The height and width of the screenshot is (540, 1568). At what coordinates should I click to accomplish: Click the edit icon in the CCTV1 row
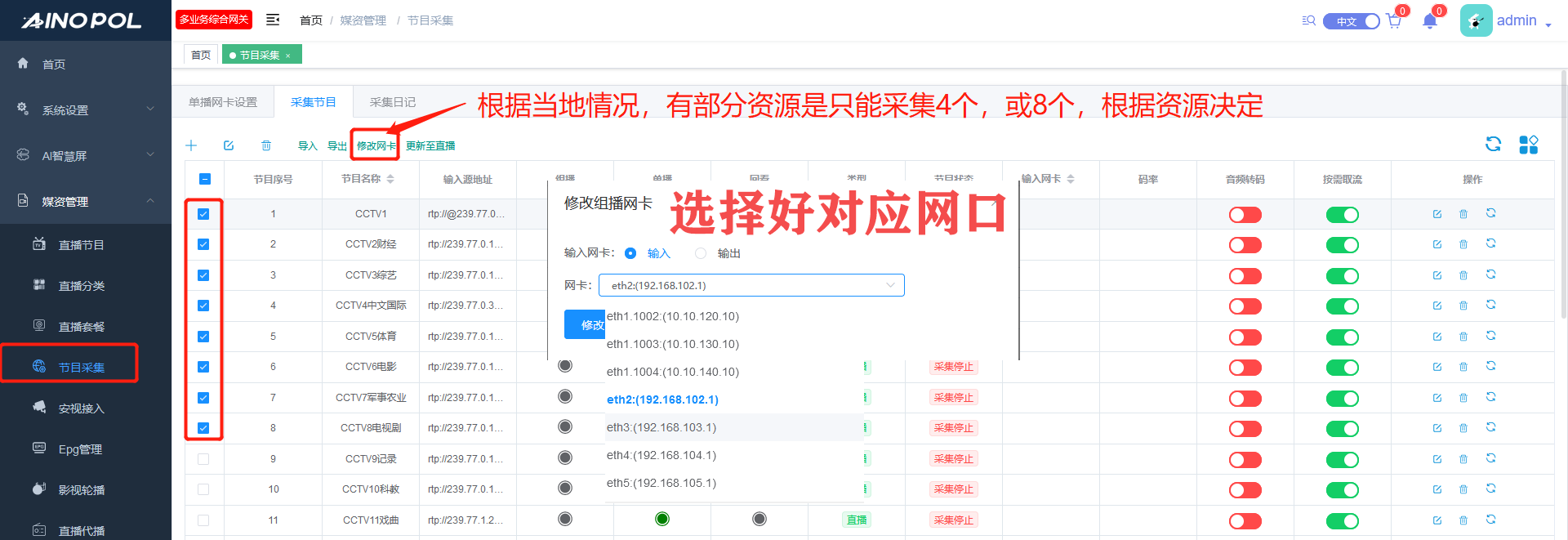pyautogui.click(x=1437, y=214)
